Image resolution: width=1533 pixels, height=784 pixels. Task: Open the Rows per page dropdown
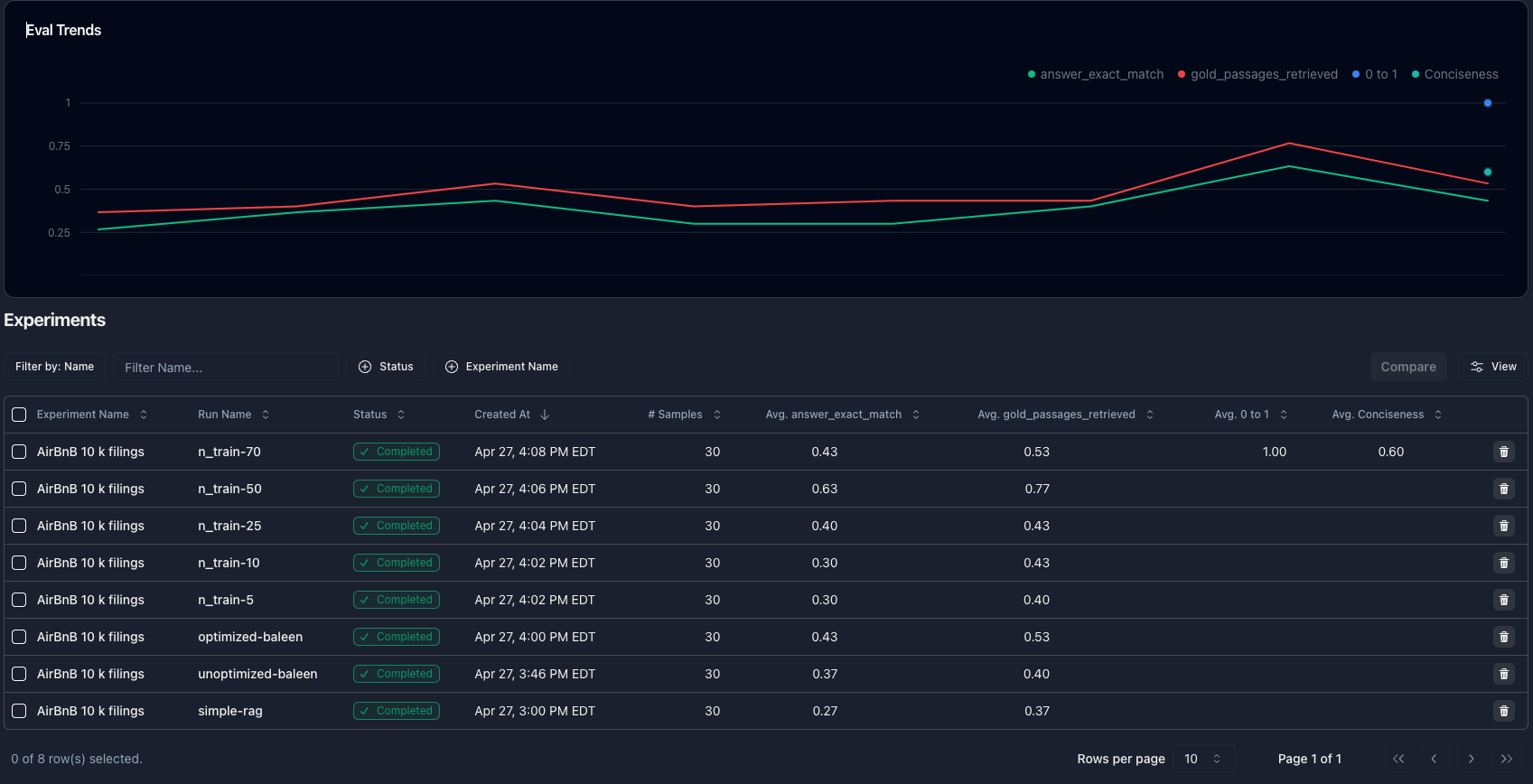1203,759
